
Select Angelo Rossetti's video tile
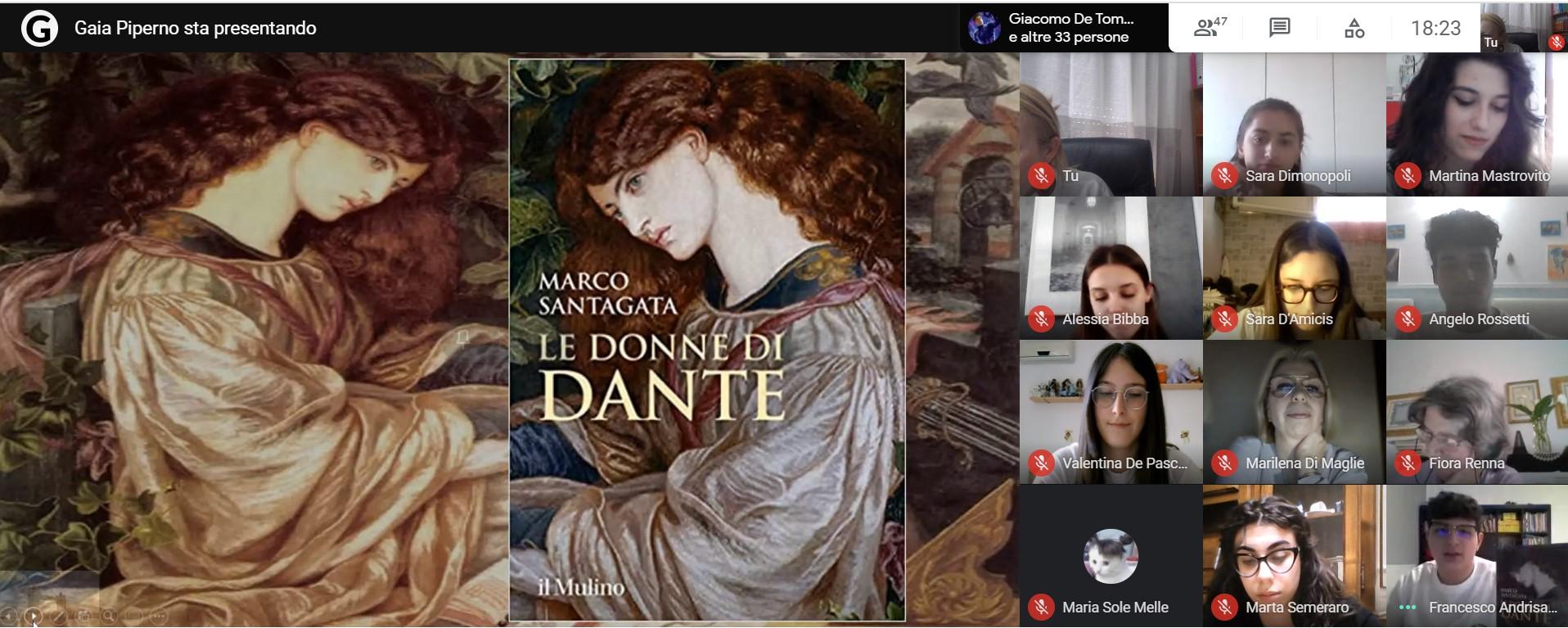(1477, 268)
